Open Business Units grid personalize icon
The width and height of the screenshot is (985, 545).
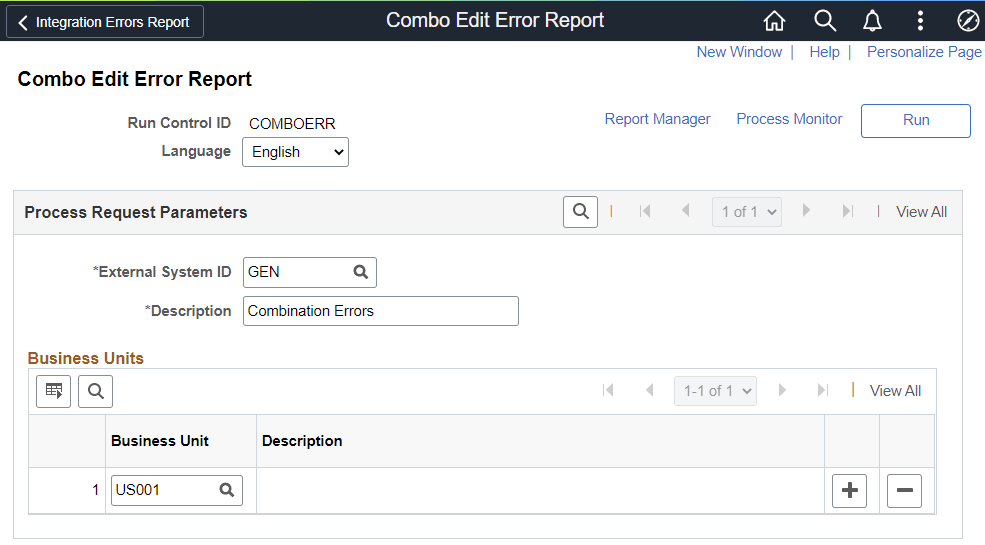(53, 391)
